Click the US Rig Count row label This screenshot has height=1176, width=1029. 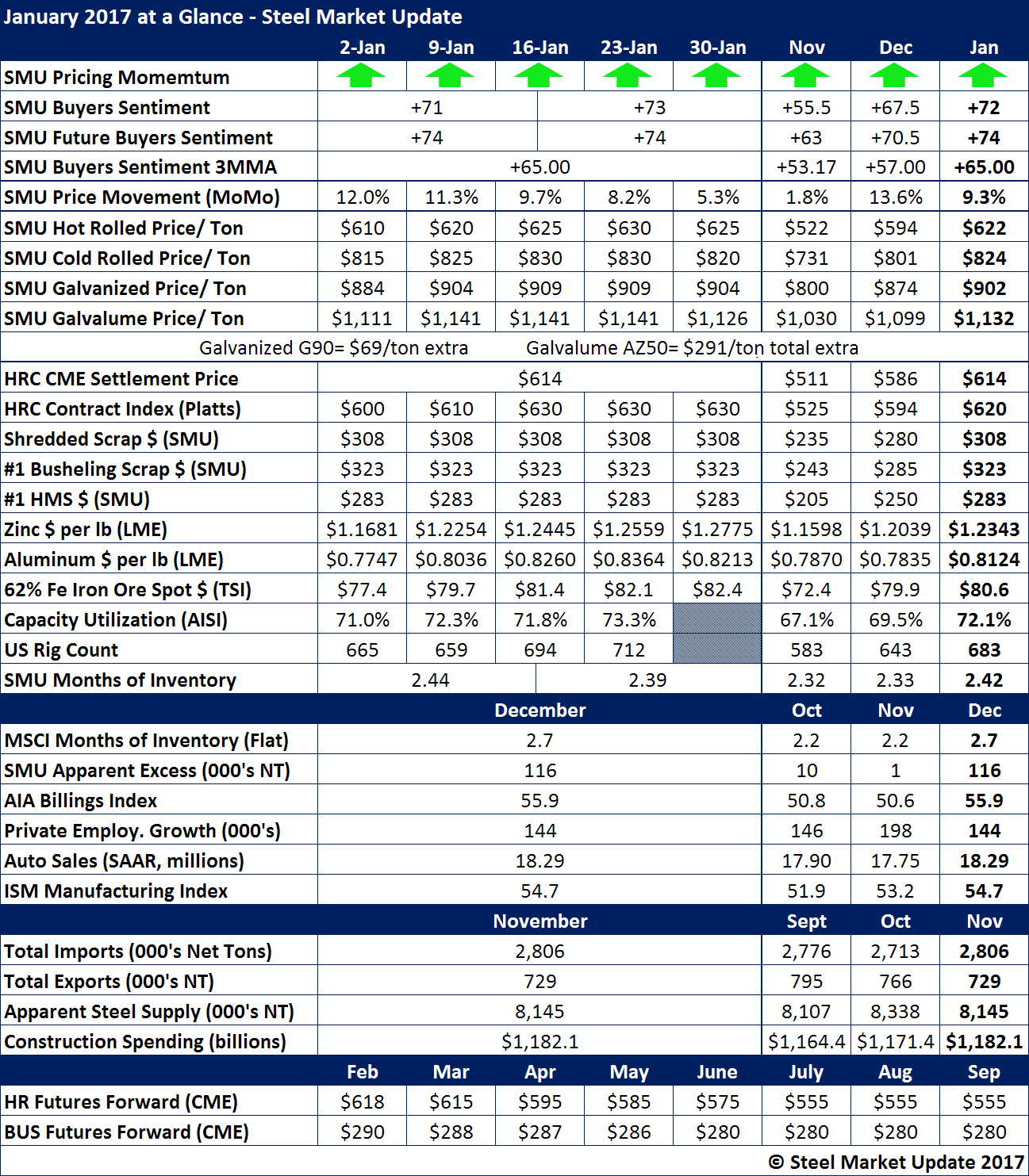coord(61,650)
